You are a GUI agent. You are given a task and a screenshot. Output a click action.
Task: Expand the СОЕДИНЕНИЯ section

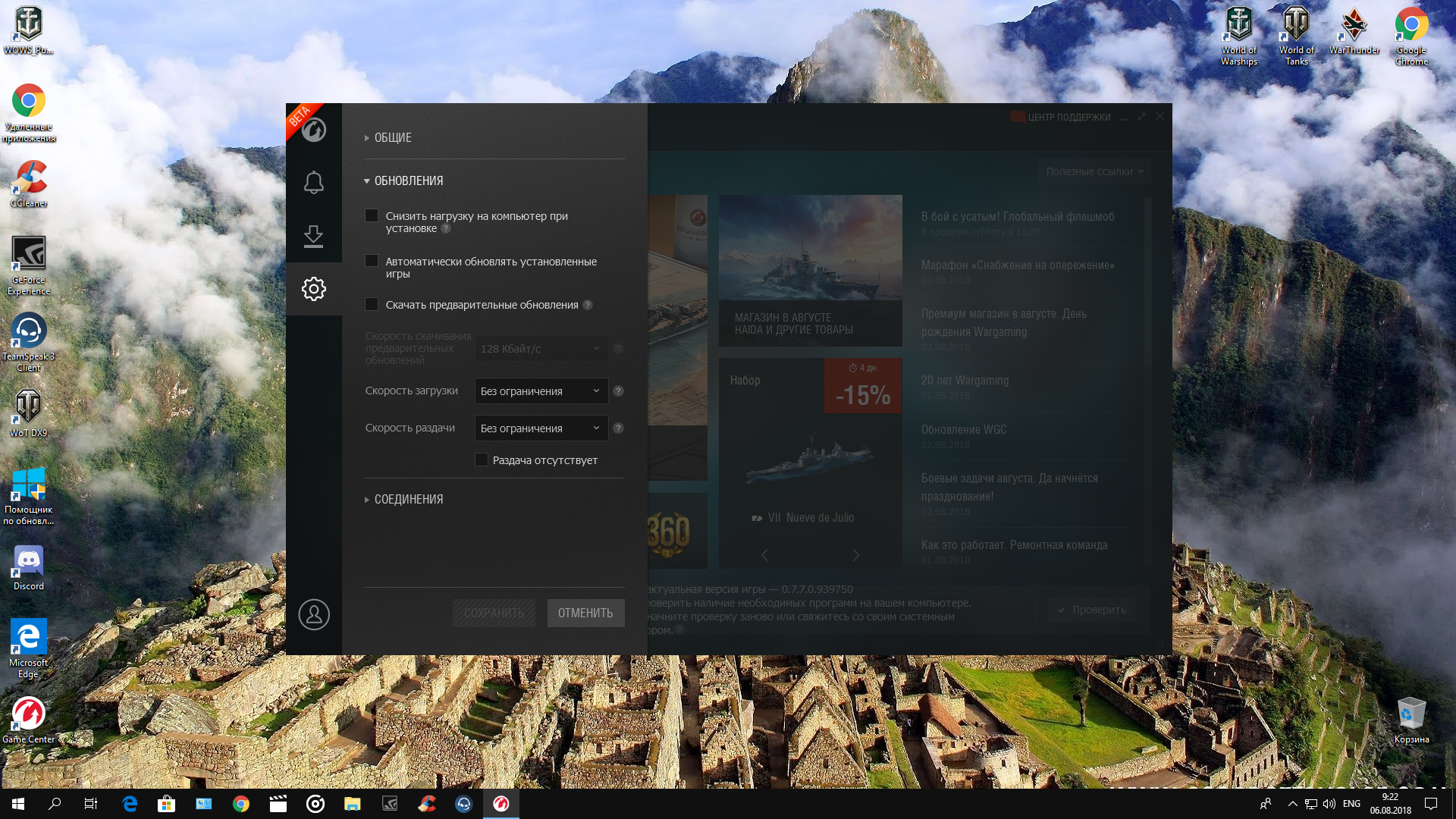pos(408,500)
